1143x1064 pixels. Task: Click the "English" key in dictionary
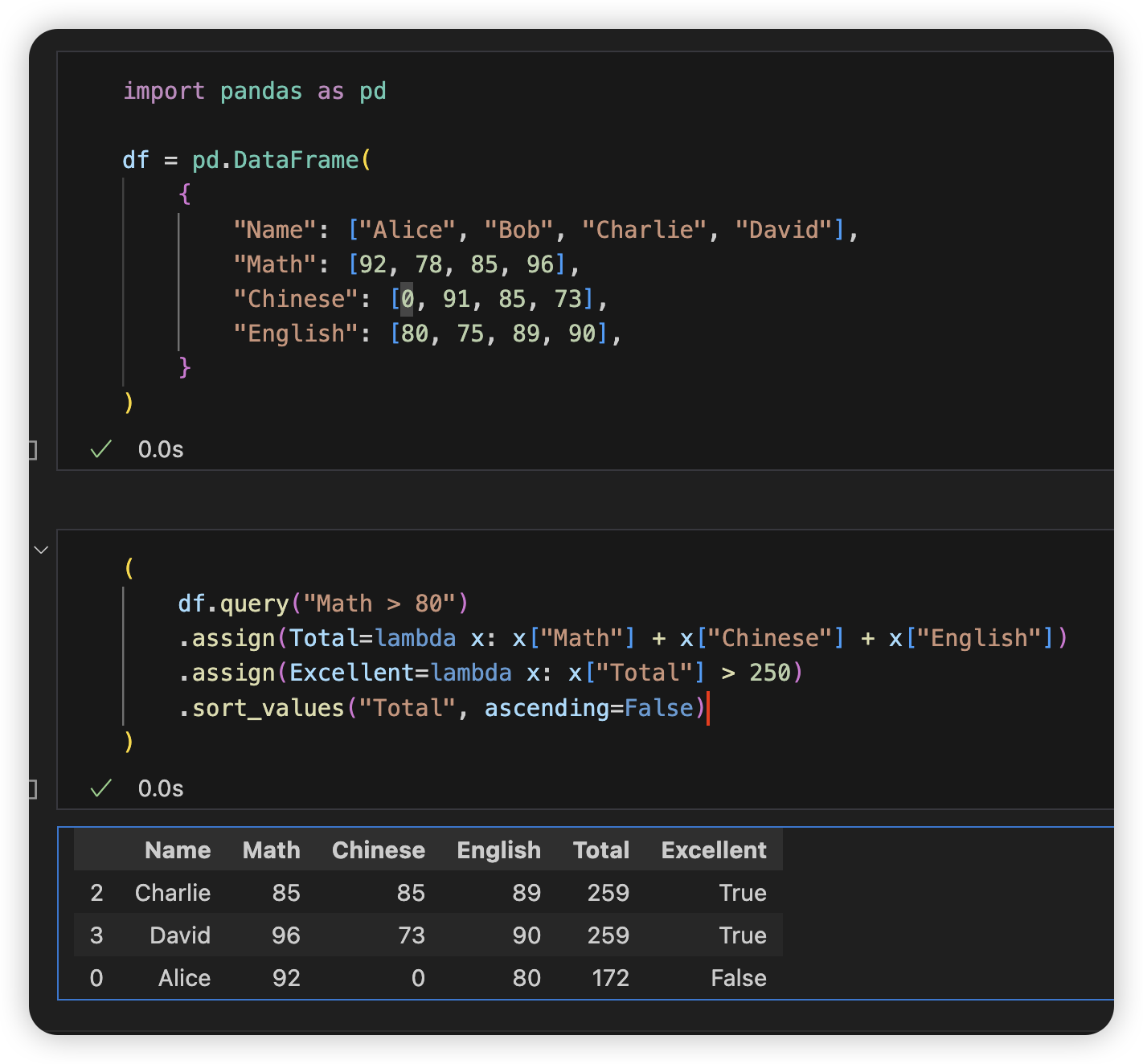tap(295, 334)
